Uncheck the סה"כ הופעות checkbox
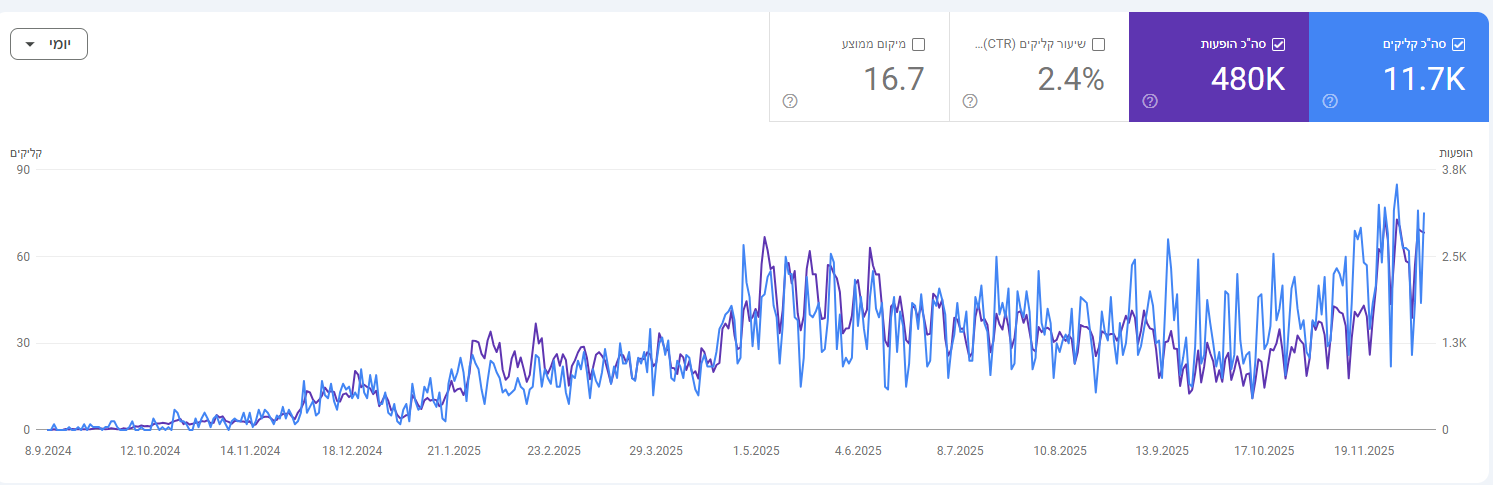Image resolution: width=1493 pixels, height=485 pixels. click(1278, 44)
